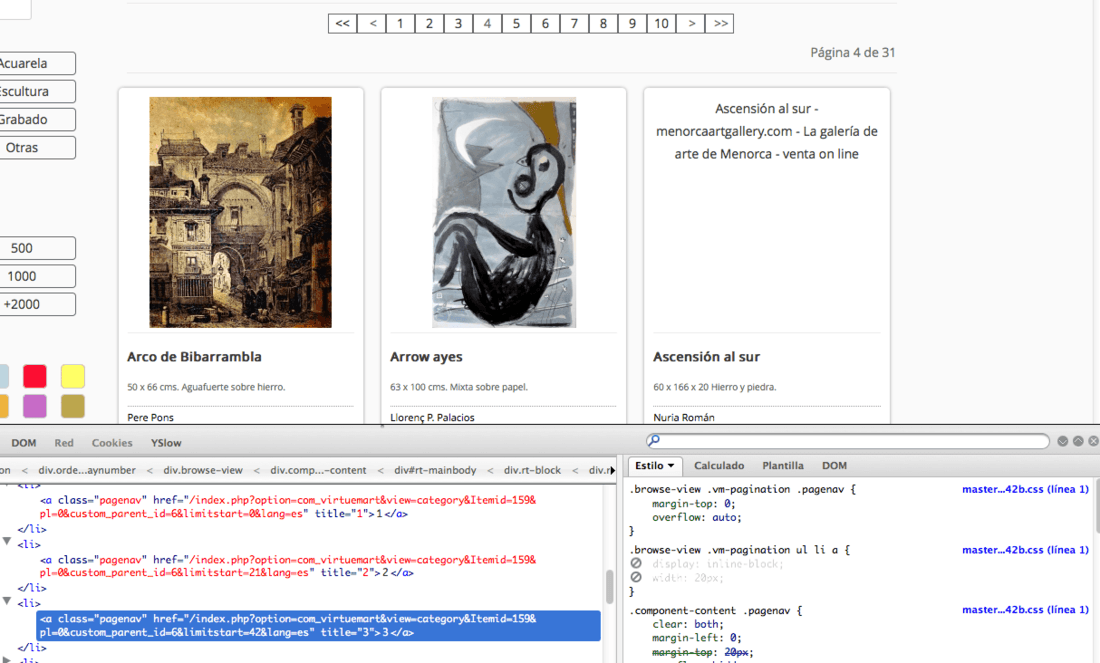Go to first page with the << button

tap(342, 24)
